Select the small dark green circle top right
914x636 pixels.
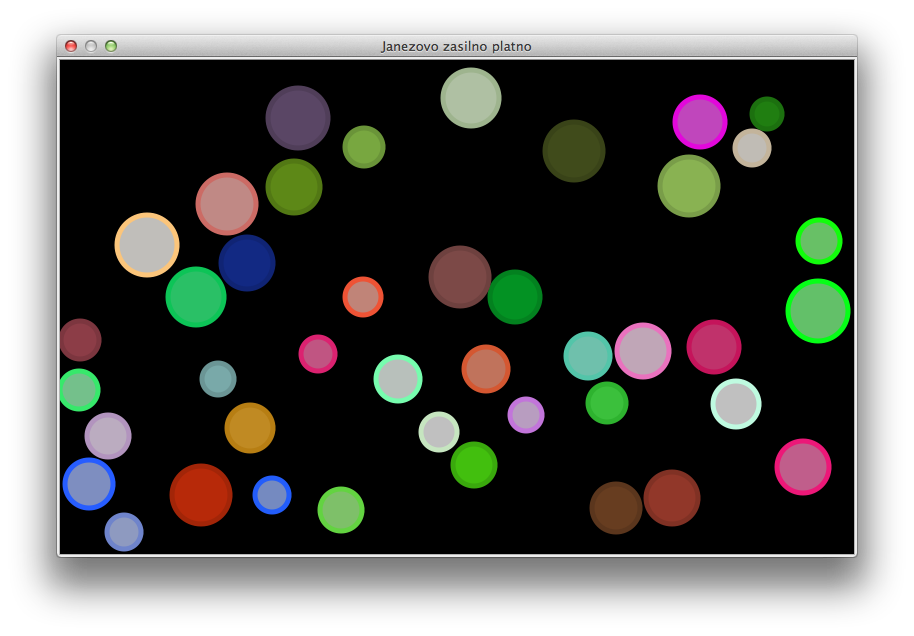click(767, 114)
